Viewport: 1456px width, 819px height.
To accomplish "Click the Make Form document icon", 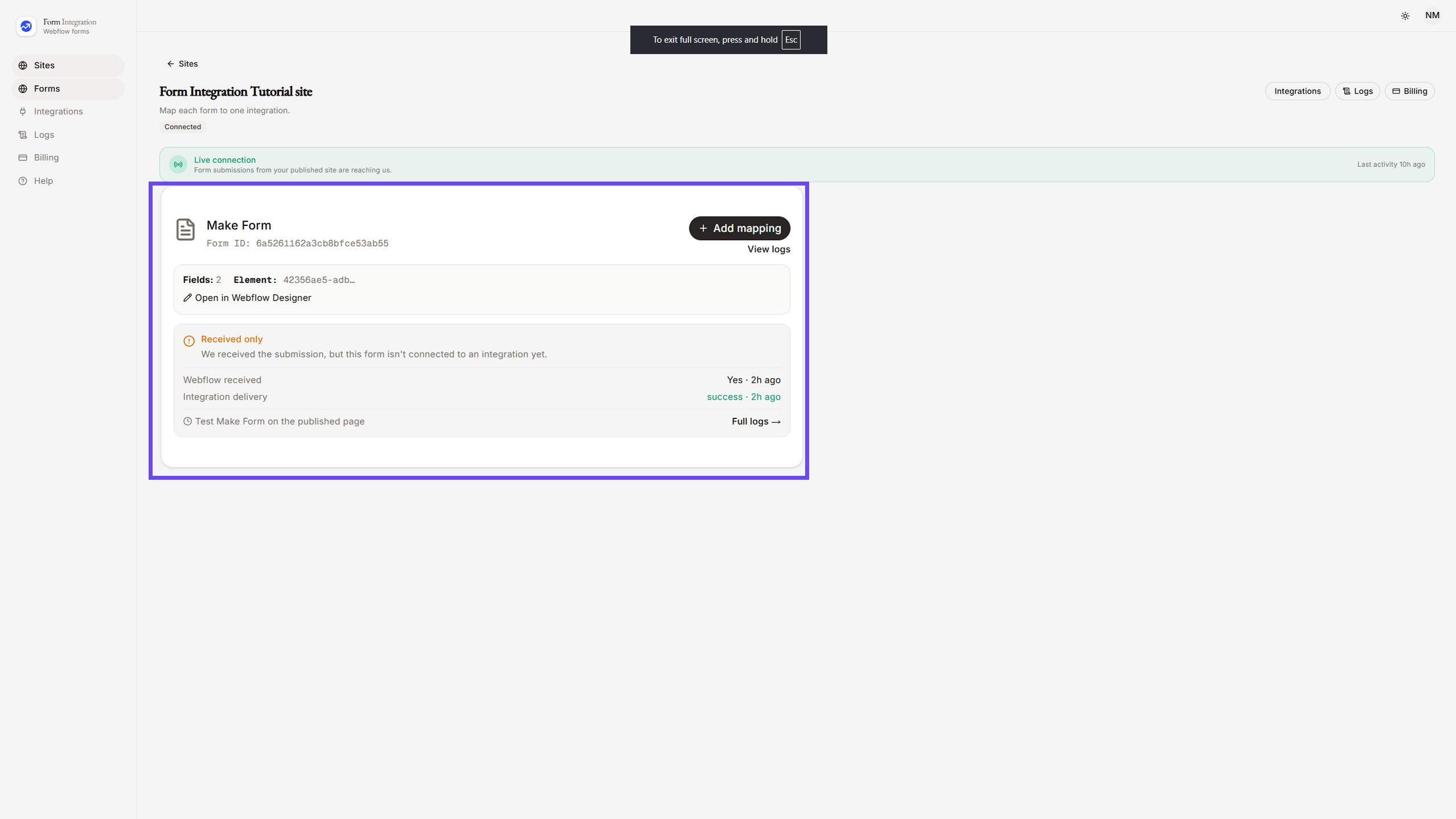I will pyautogui.click(x=185, y=229).
